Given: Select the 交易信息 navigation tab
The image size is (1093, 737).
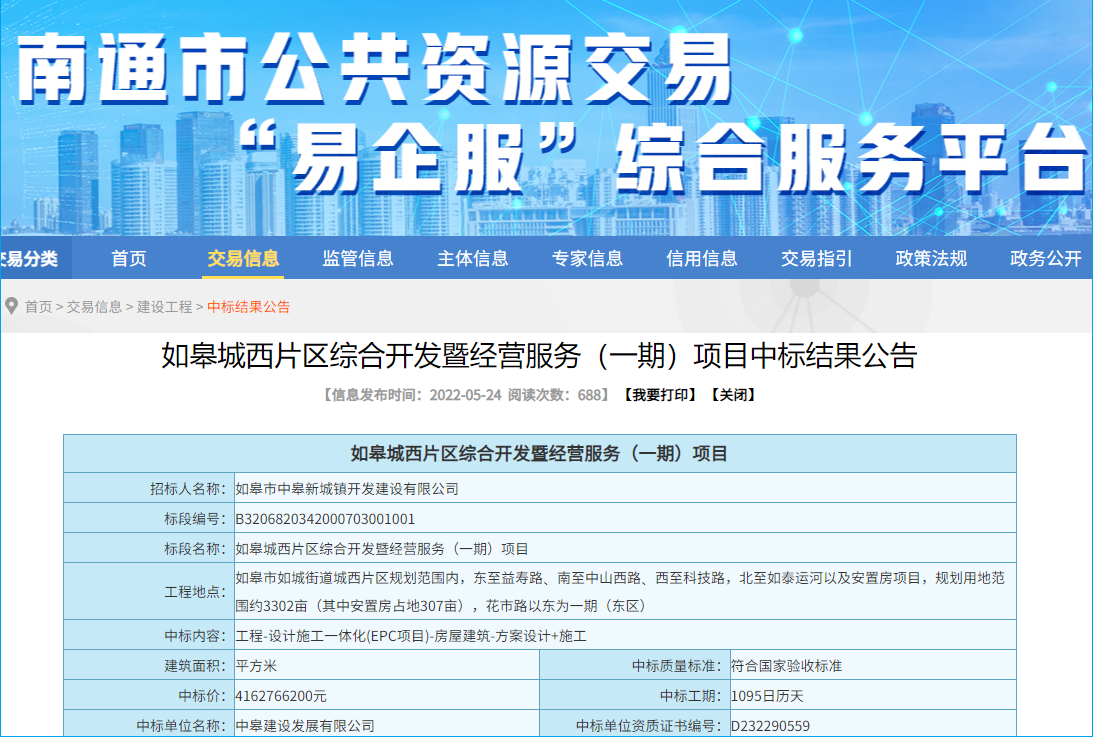Looking at the screenshot, I should click(243, 259).
